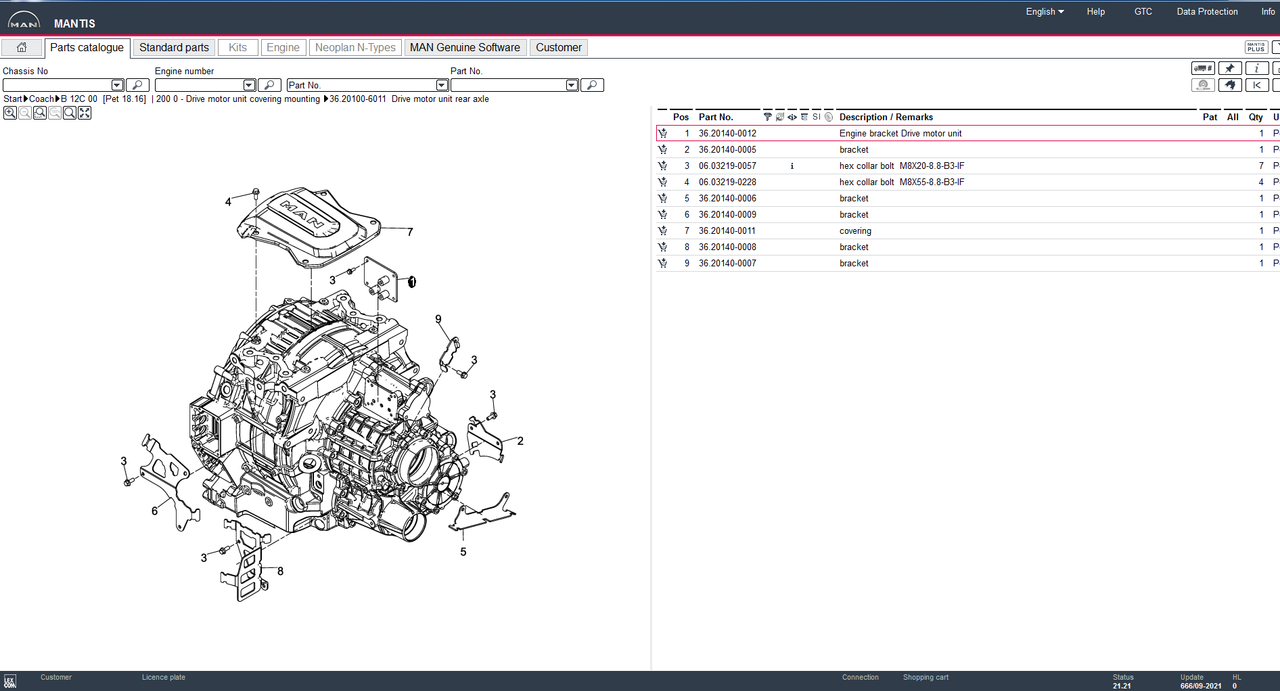The image size is (1280, 691).
Task: Select part number 36.20140-0007
Action: click(727, 263)
